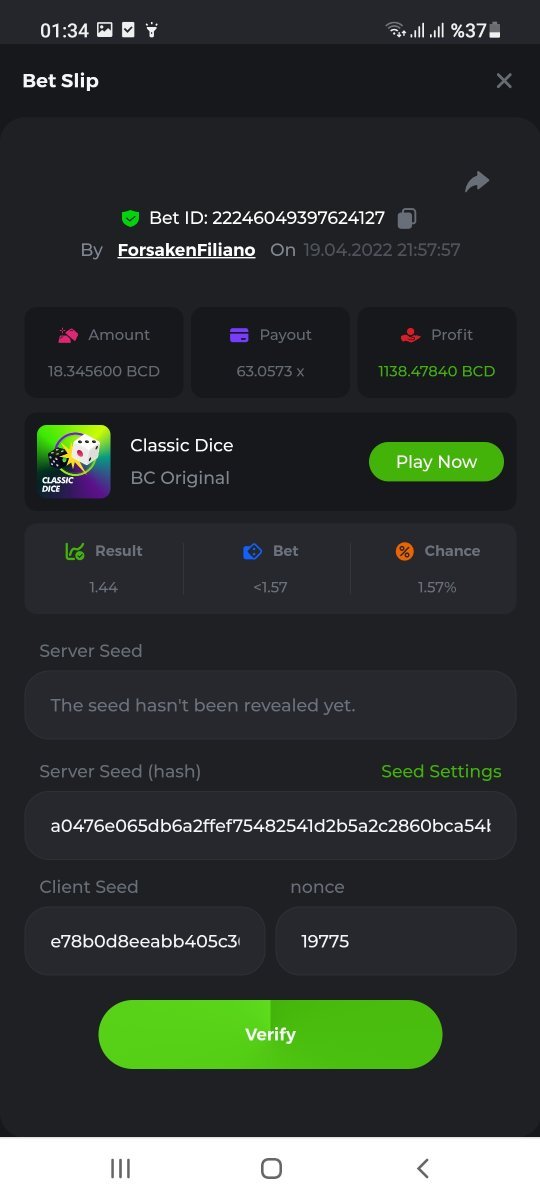The width and height of the screenshot is (540, 1200).
Task: Tap the Payout wallet icon
Action: (x=239, y=335)
